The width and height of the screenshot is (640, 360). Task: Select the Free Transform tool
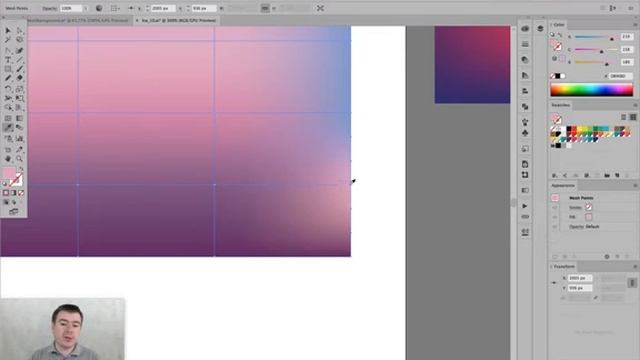pyautogui.click(x=19, y=98)
